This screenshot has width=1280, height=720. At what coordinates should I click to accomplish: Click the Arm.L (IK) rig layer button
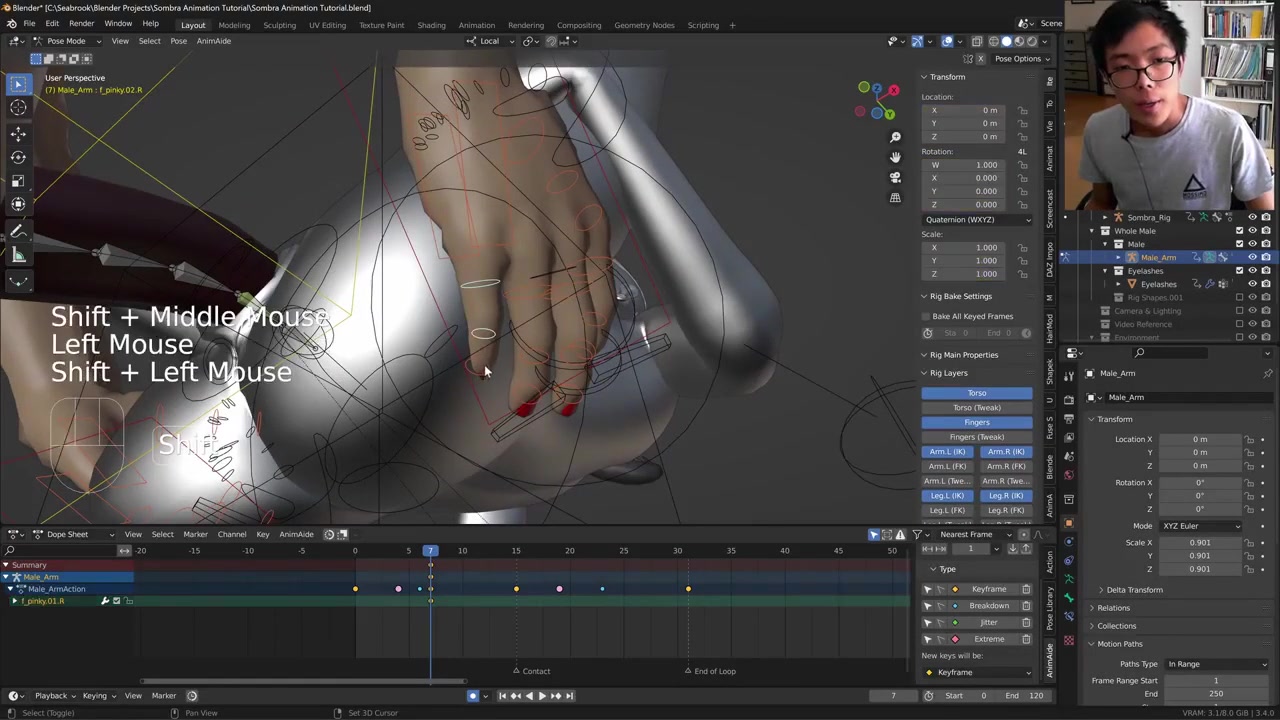pos(947,452)
